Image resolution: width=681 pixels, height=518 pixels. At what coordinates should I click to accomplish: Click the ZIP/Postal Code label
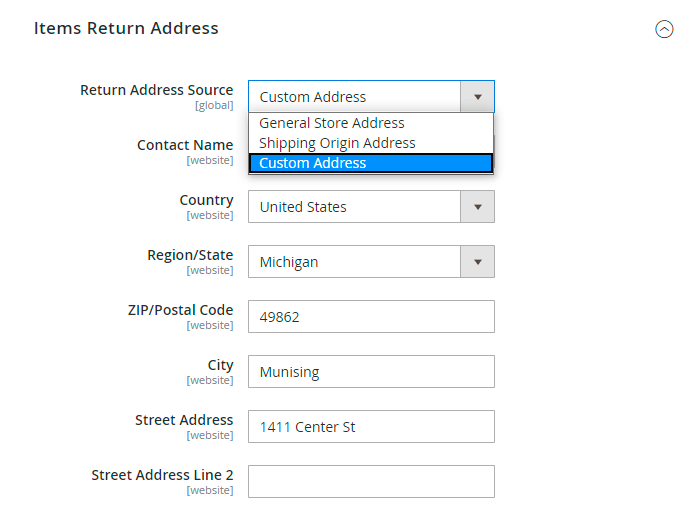coord(174,310)
